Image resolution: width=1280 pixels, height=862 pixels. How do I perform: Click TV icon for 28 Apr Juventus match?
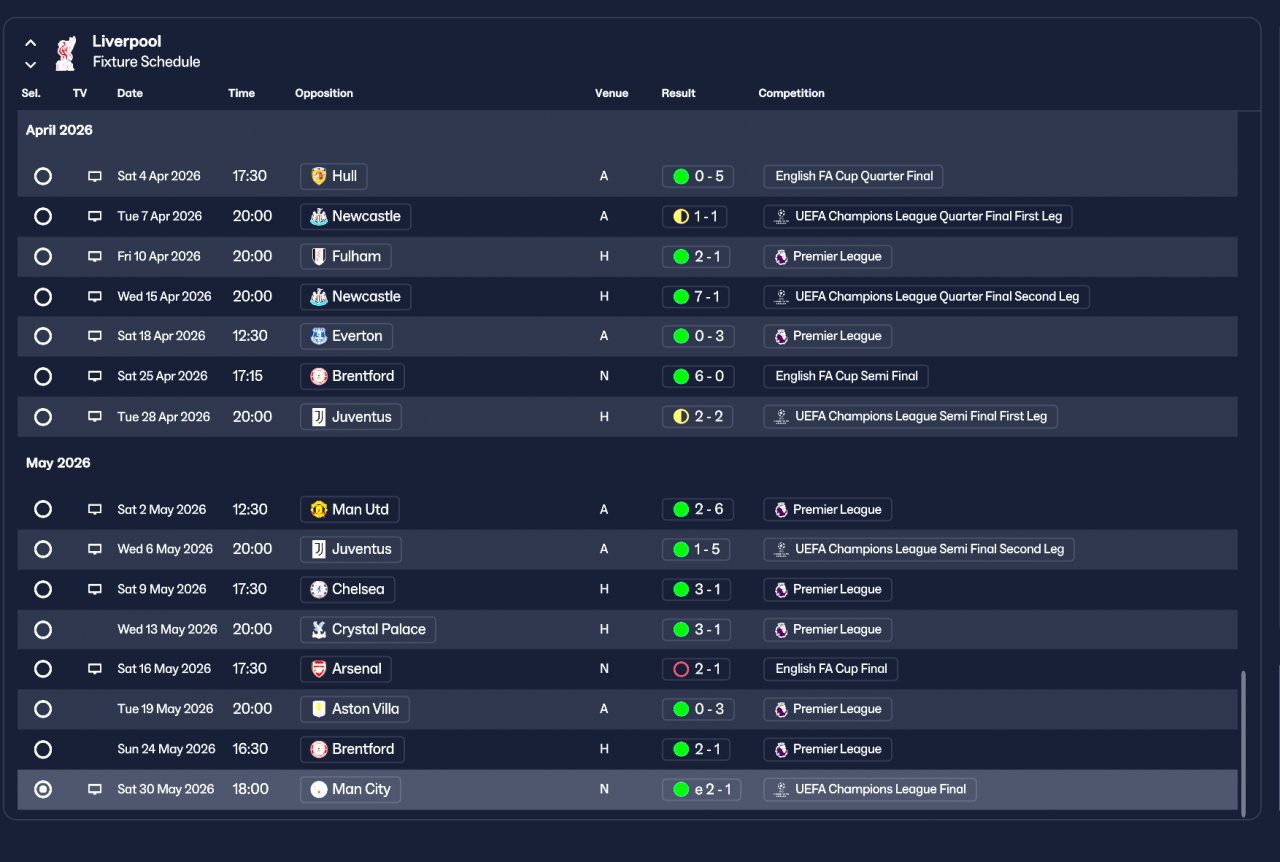click(95, 416)
